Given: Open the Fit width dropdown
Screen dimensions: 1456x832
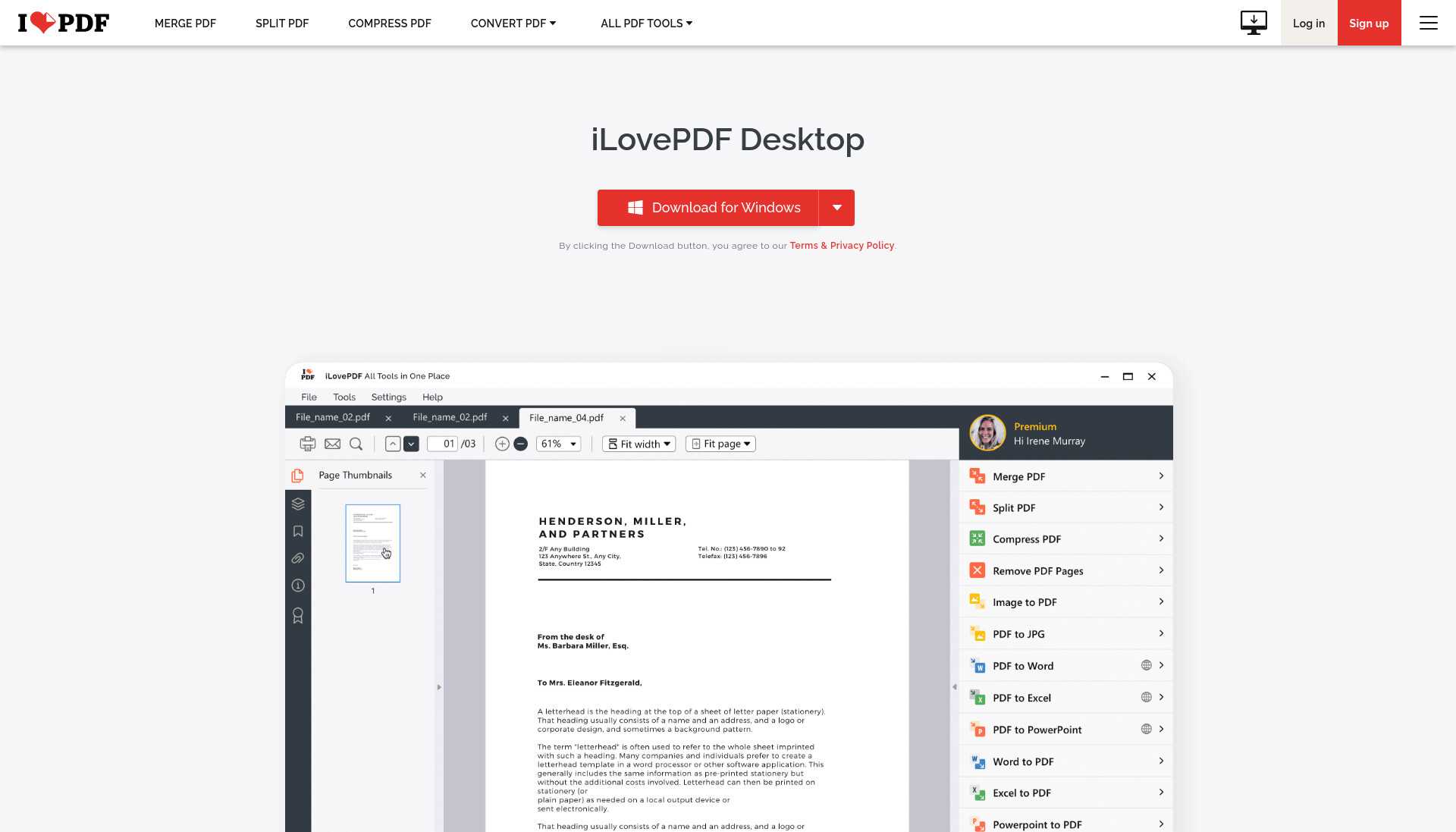Looking at the screenshot, I should [639, 444].
